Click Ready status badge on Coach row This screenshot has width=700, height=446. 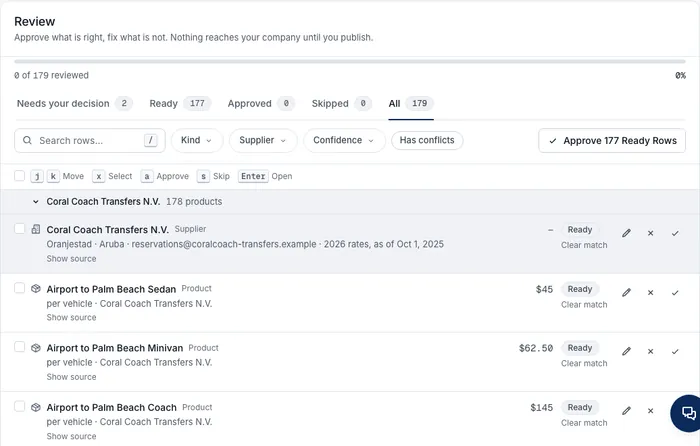[x=579, y=407]
